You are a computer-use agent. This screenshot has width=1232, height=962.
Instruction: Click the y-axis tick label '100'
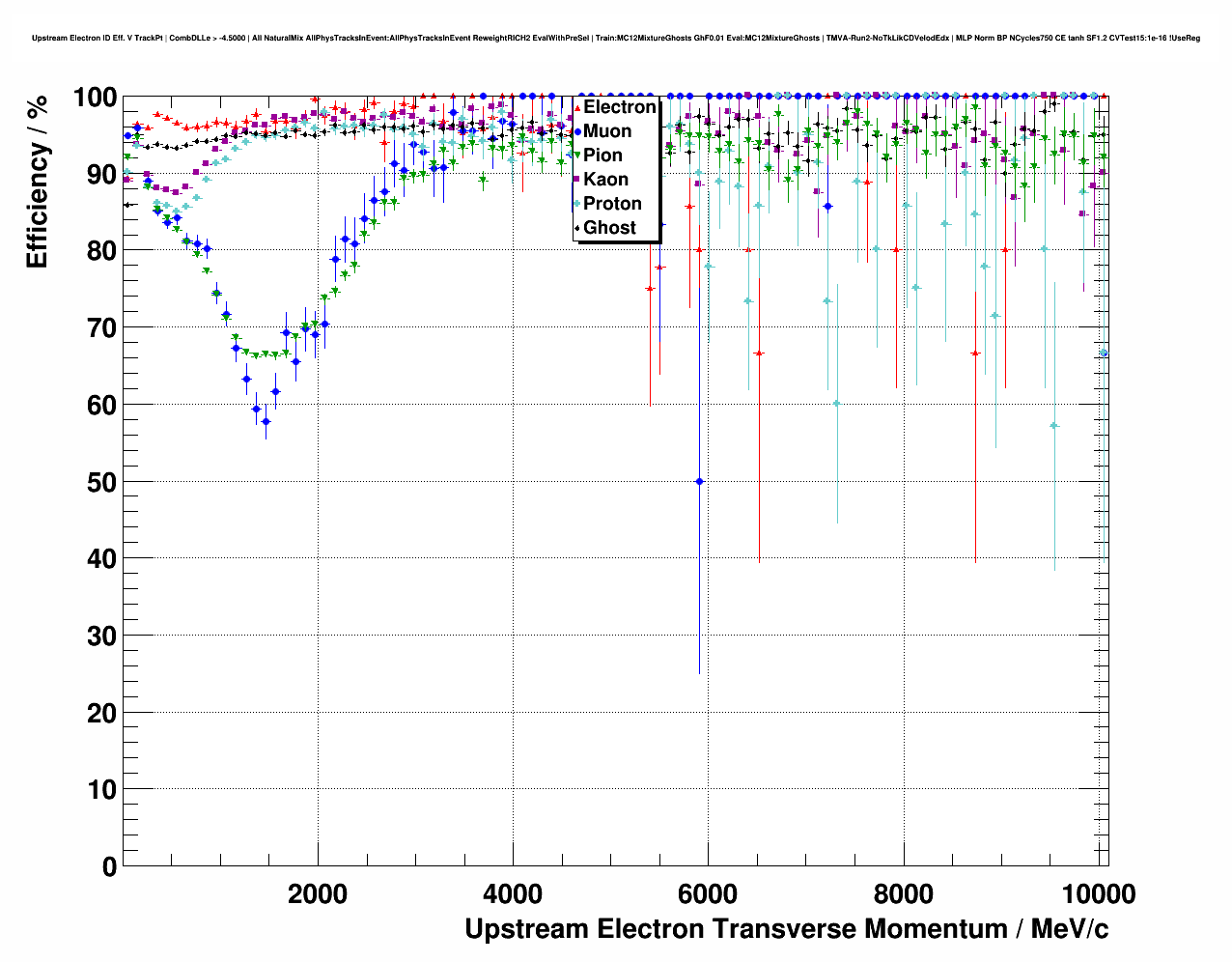pos(95,98)
